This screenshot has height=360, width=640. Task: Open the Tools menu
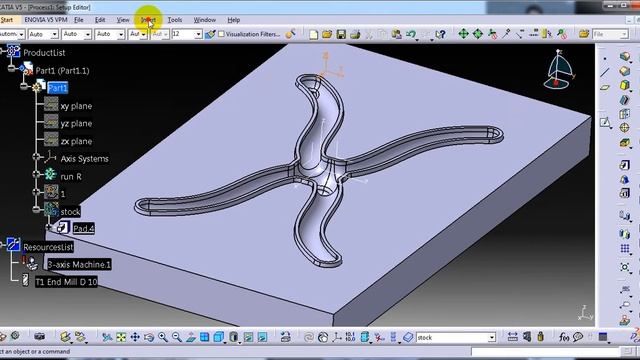[x=175, y=20]
